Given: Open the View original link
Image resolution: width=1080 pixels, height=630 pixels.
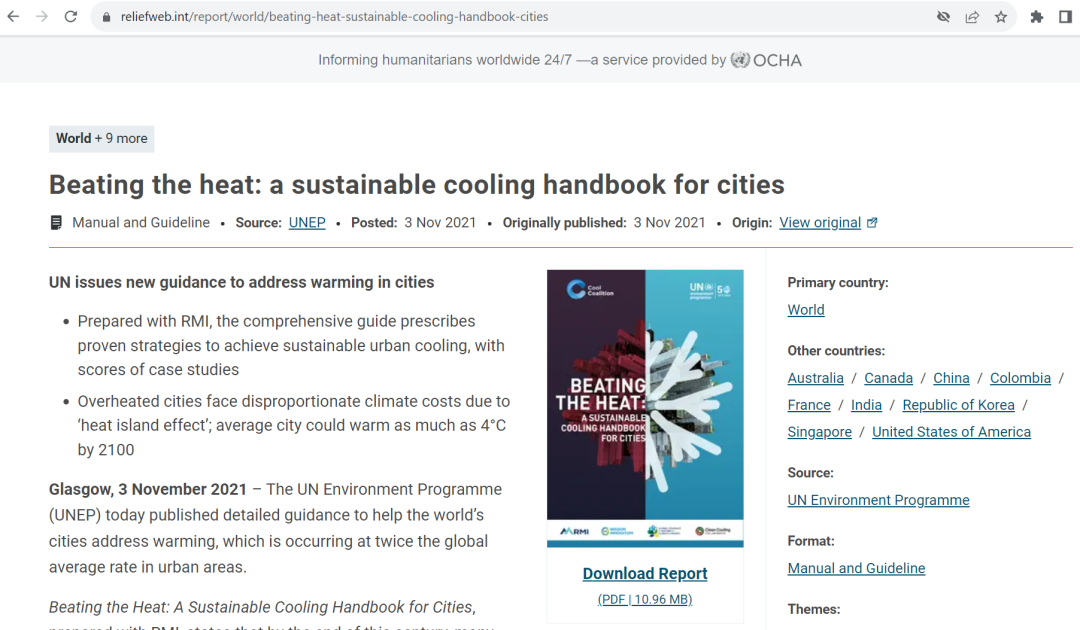Looking at the screenshot, I should pos(820,222).
